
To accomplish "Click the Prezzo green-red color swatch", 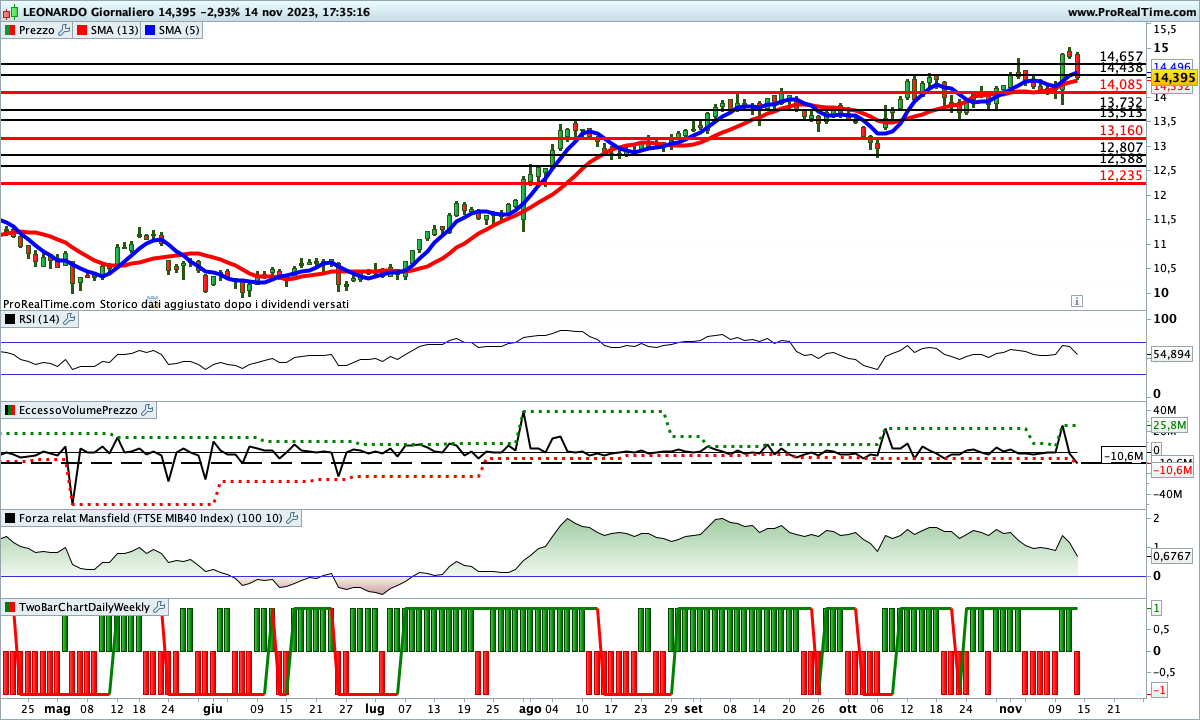I will click(9, 30).
